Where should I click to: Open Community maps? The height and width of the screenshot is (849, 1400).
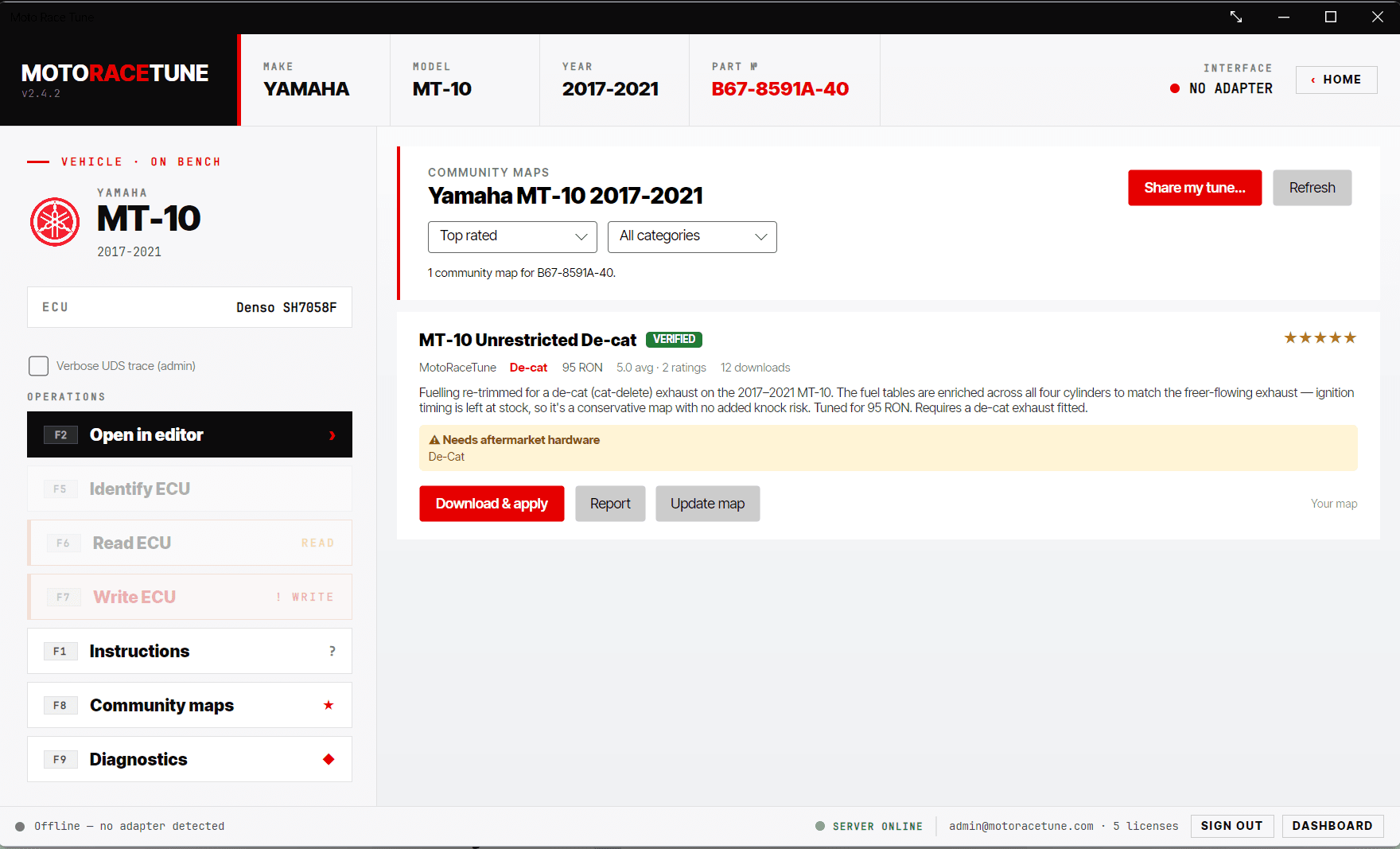pos(189,705)
